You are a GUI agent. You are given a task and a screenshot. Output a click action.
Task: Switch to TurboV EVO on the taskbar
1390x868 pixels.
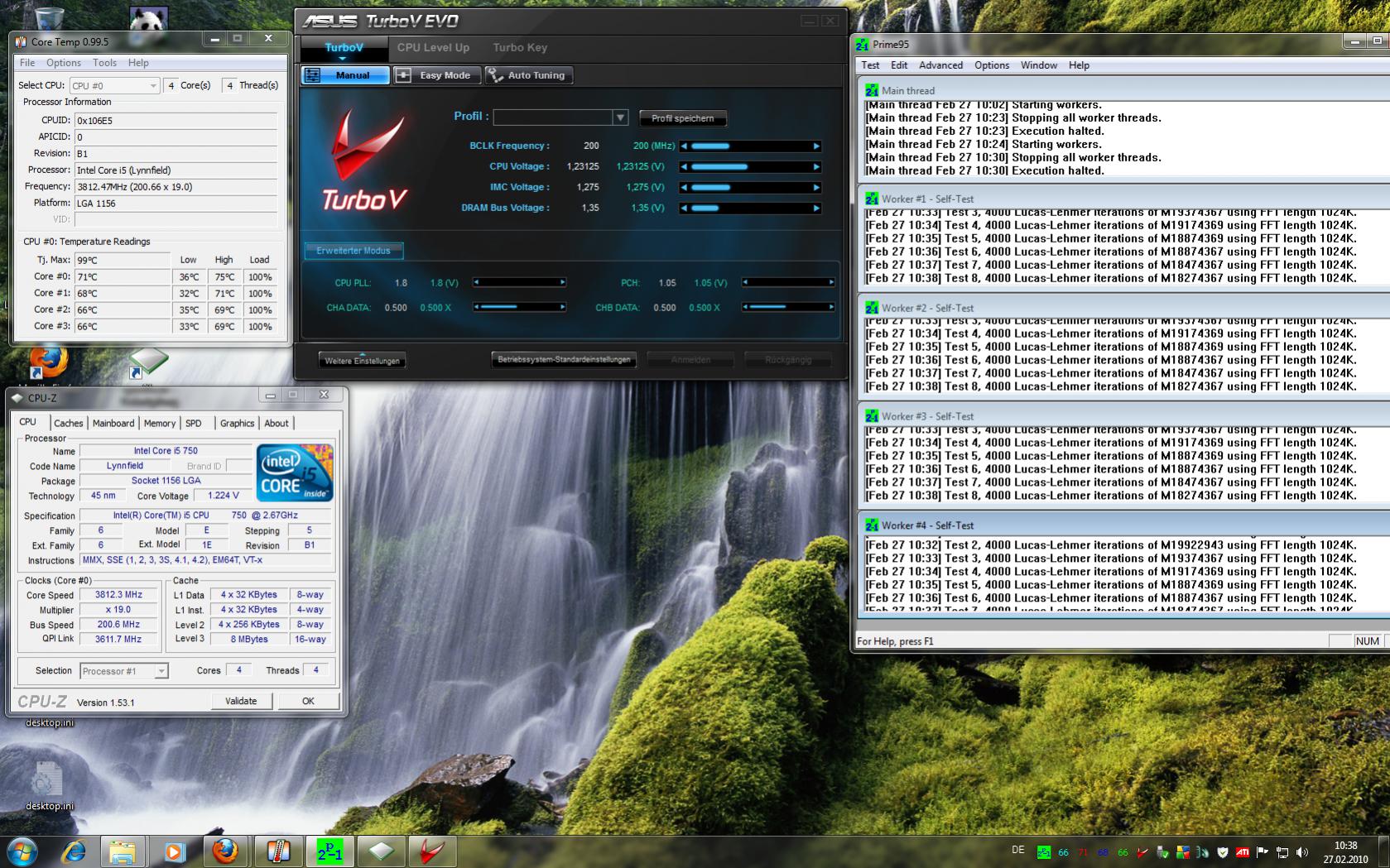[432, 851]
